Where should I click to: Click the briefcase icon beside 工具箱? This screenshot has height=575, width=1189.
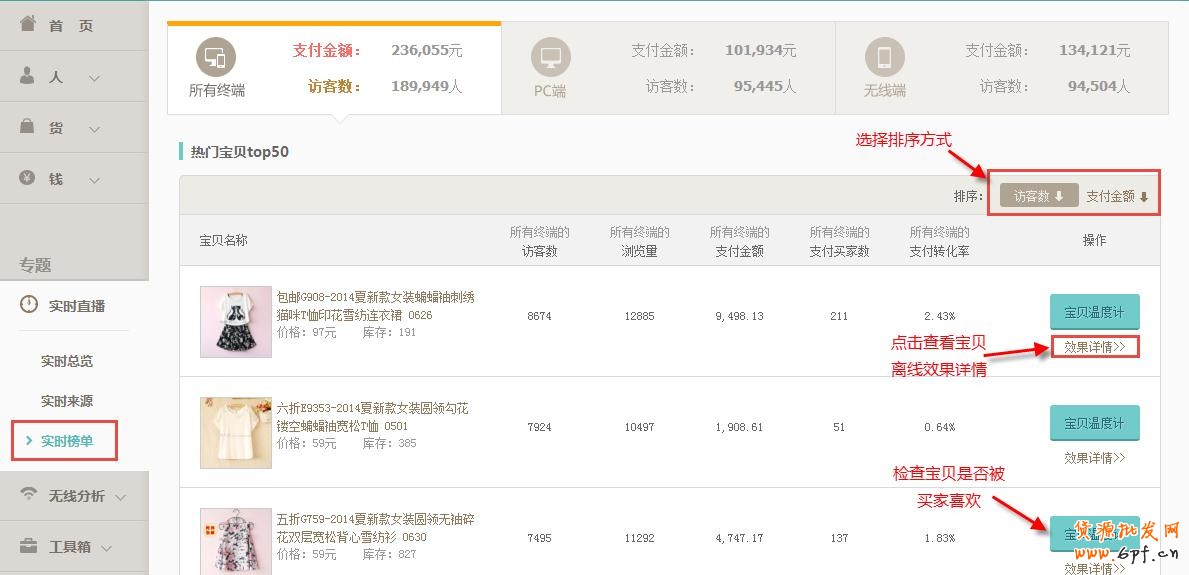click(29, 545)
